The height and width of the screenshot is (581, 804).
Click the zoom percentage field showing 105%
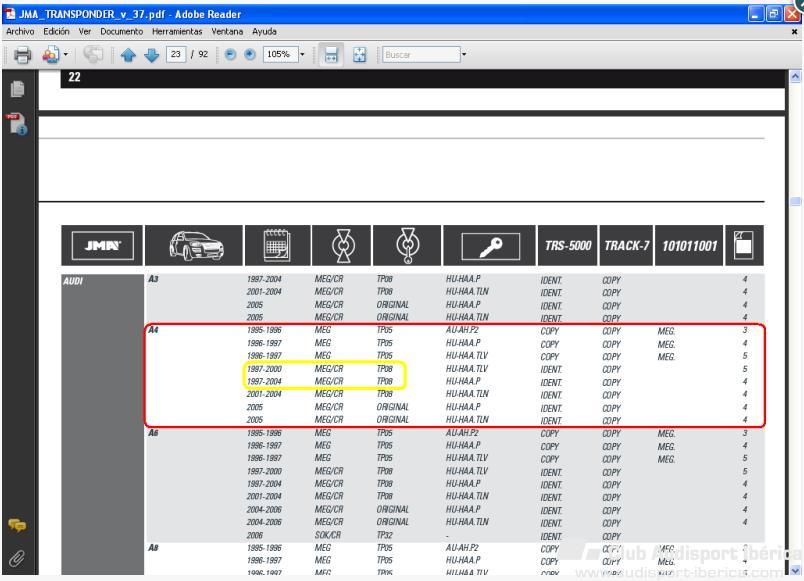tap(280, 54)
